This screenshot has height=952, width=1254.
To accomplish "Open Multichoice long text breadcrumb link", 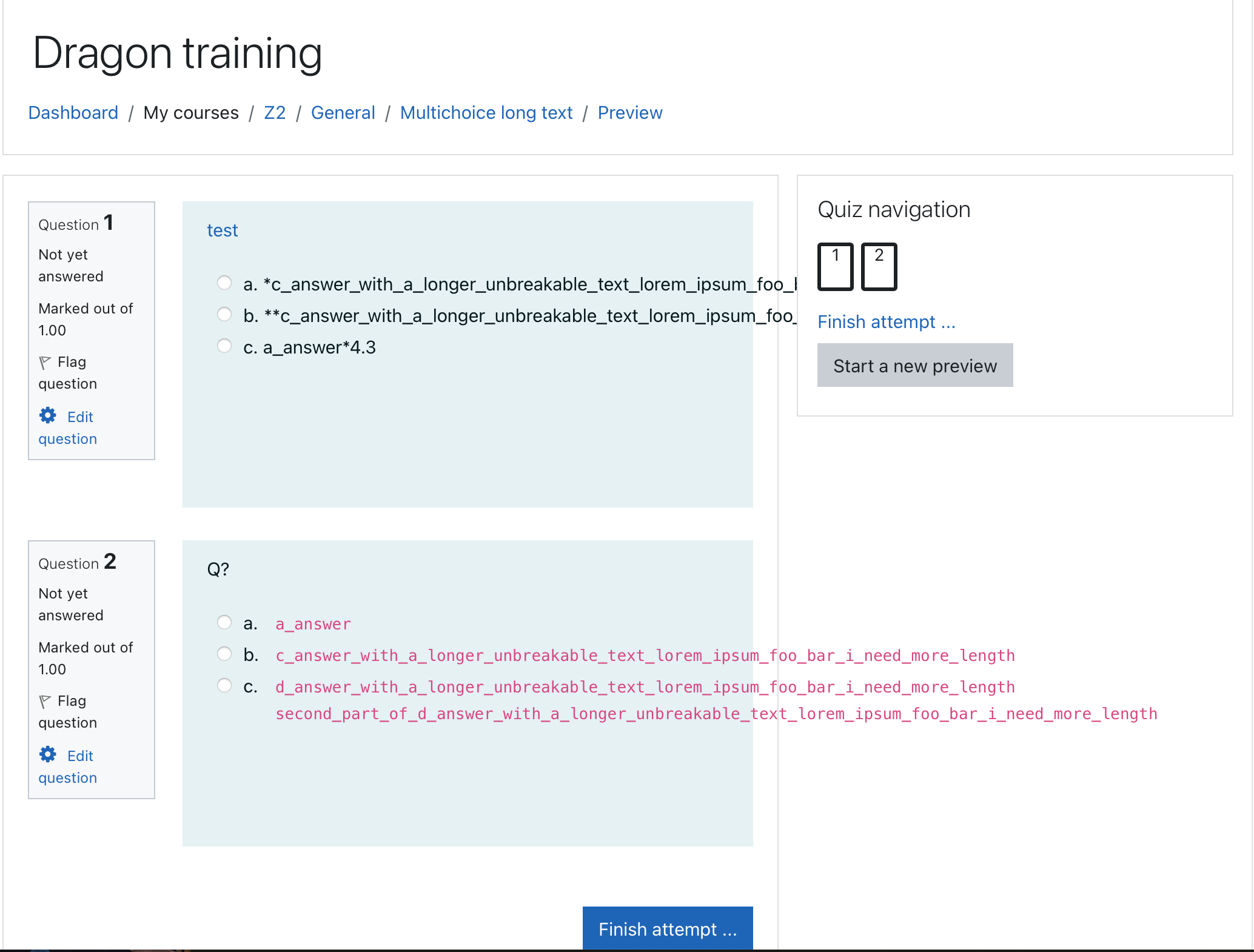I will coord(486,113).
